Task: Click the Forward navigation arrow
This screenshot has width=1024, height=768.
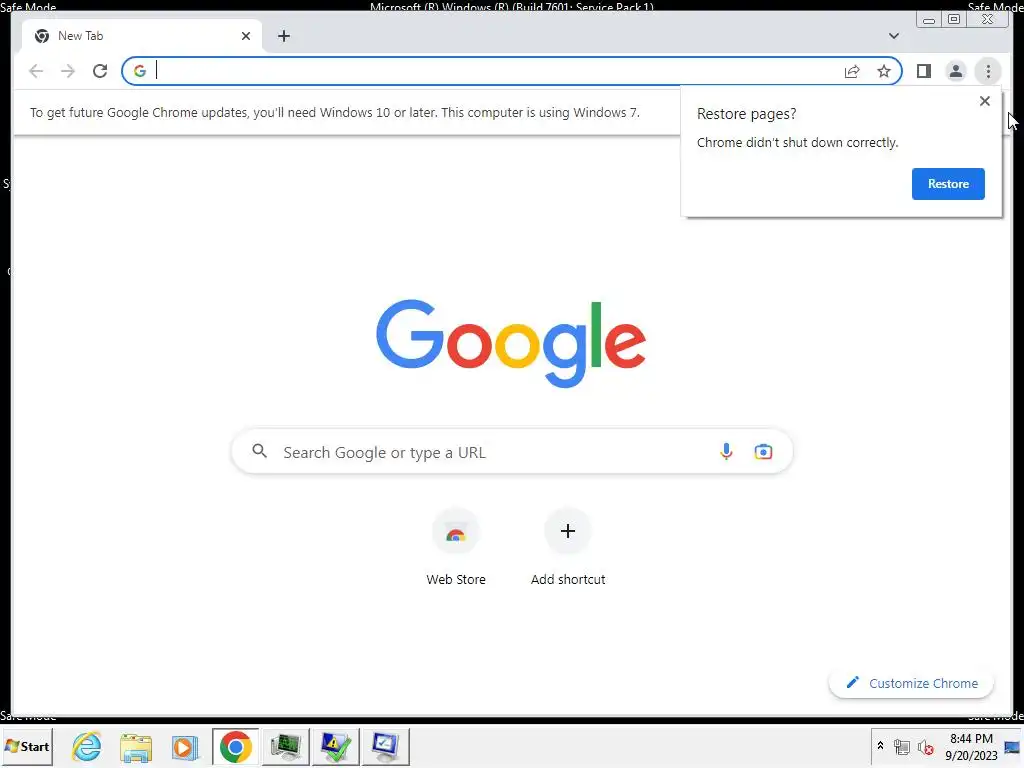Action: (x=68, y=71)
